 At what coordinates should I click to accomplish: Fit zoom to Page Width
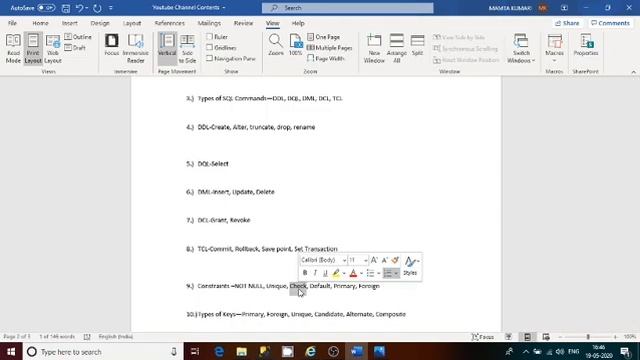326,58
